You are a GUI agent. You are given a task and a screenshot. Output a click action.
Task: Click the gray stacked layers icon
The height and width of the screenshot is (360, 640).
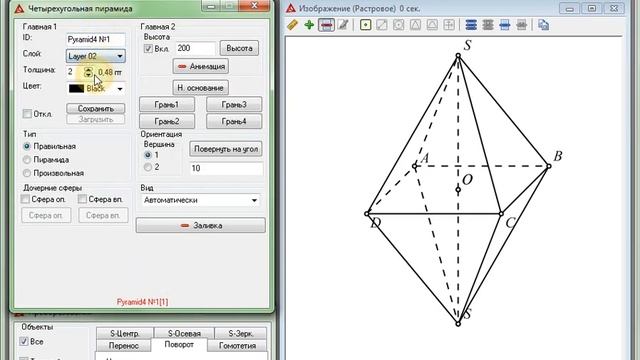[488, 25]
